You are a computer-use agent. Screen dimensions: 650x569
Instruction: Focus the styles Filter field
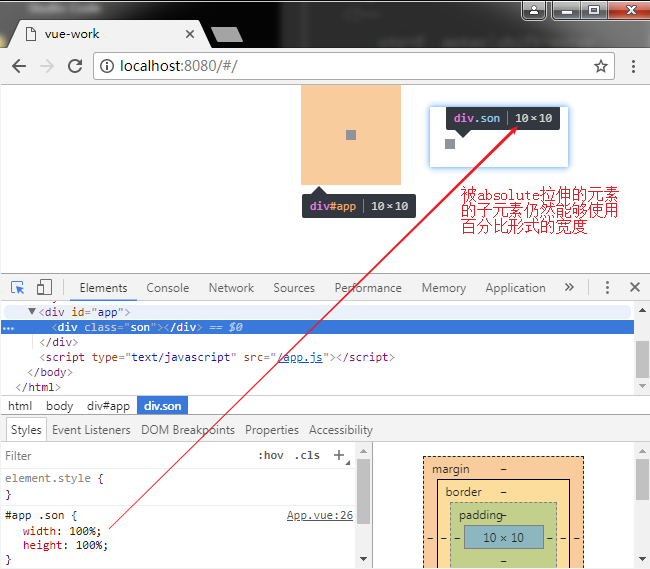124,455
